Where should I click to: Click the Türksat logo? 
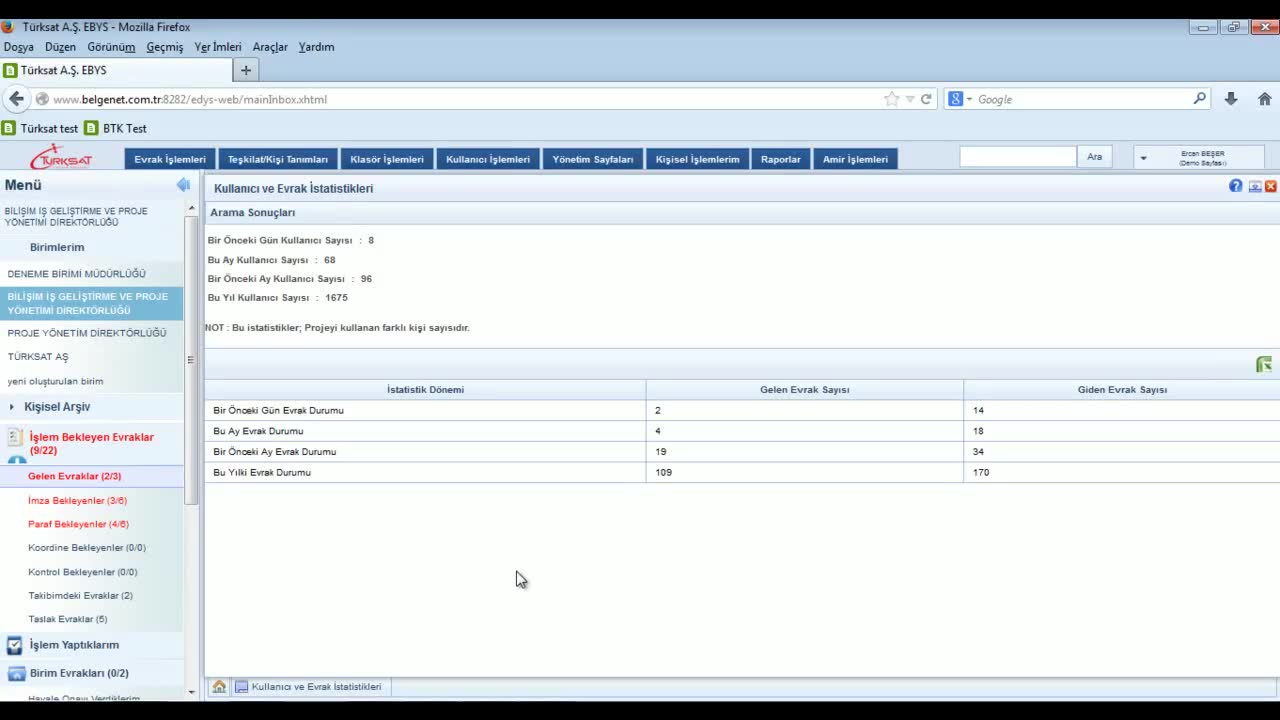[61, 158]
